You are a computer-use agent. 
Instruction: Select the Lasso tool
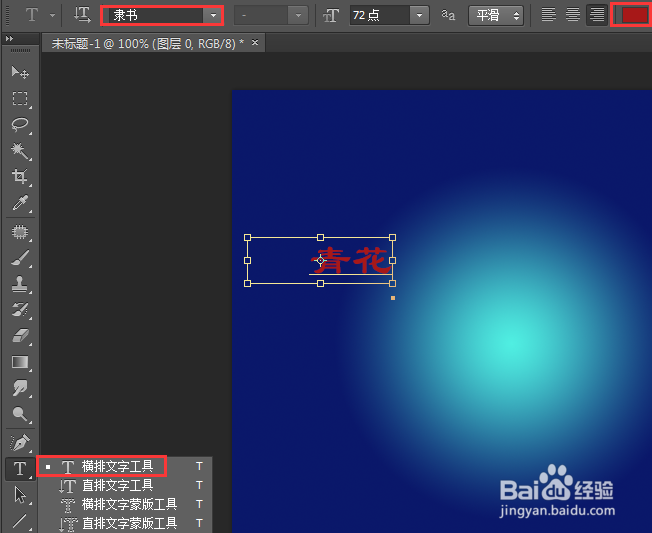(20, 125)
